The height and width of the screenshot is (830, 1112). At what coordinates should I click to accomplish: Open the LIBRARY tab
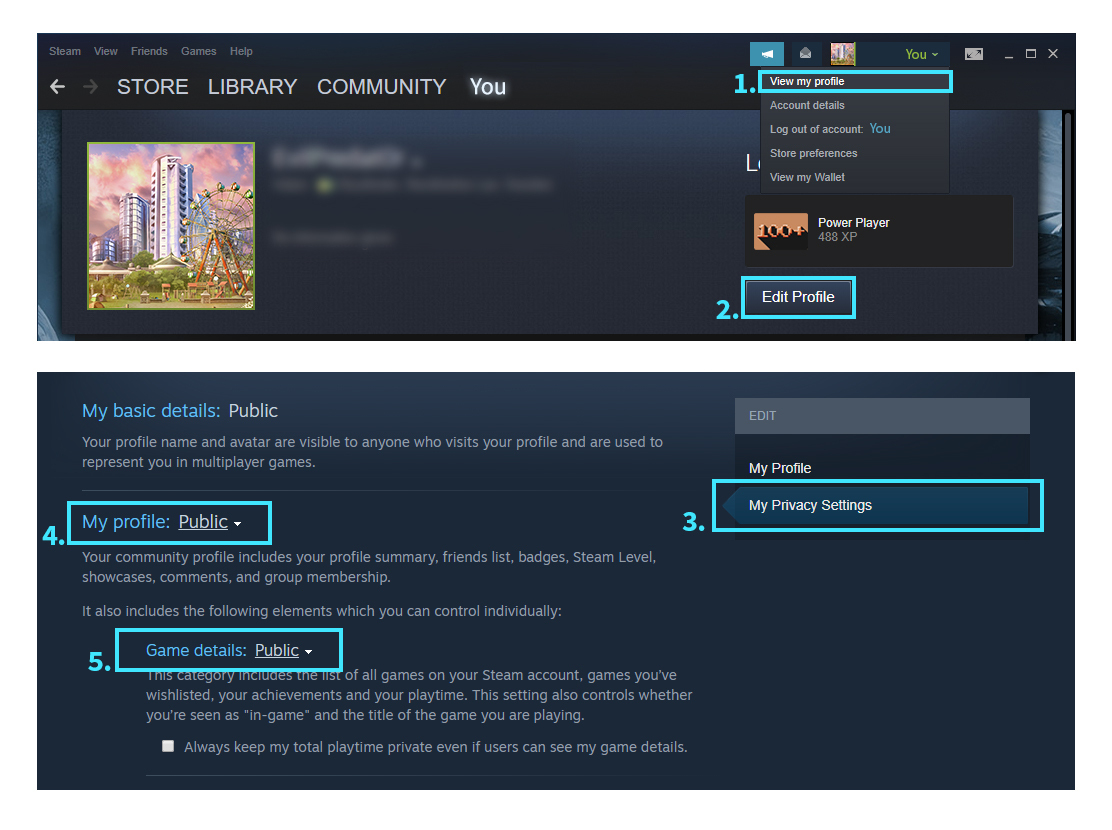click(252, 87)
